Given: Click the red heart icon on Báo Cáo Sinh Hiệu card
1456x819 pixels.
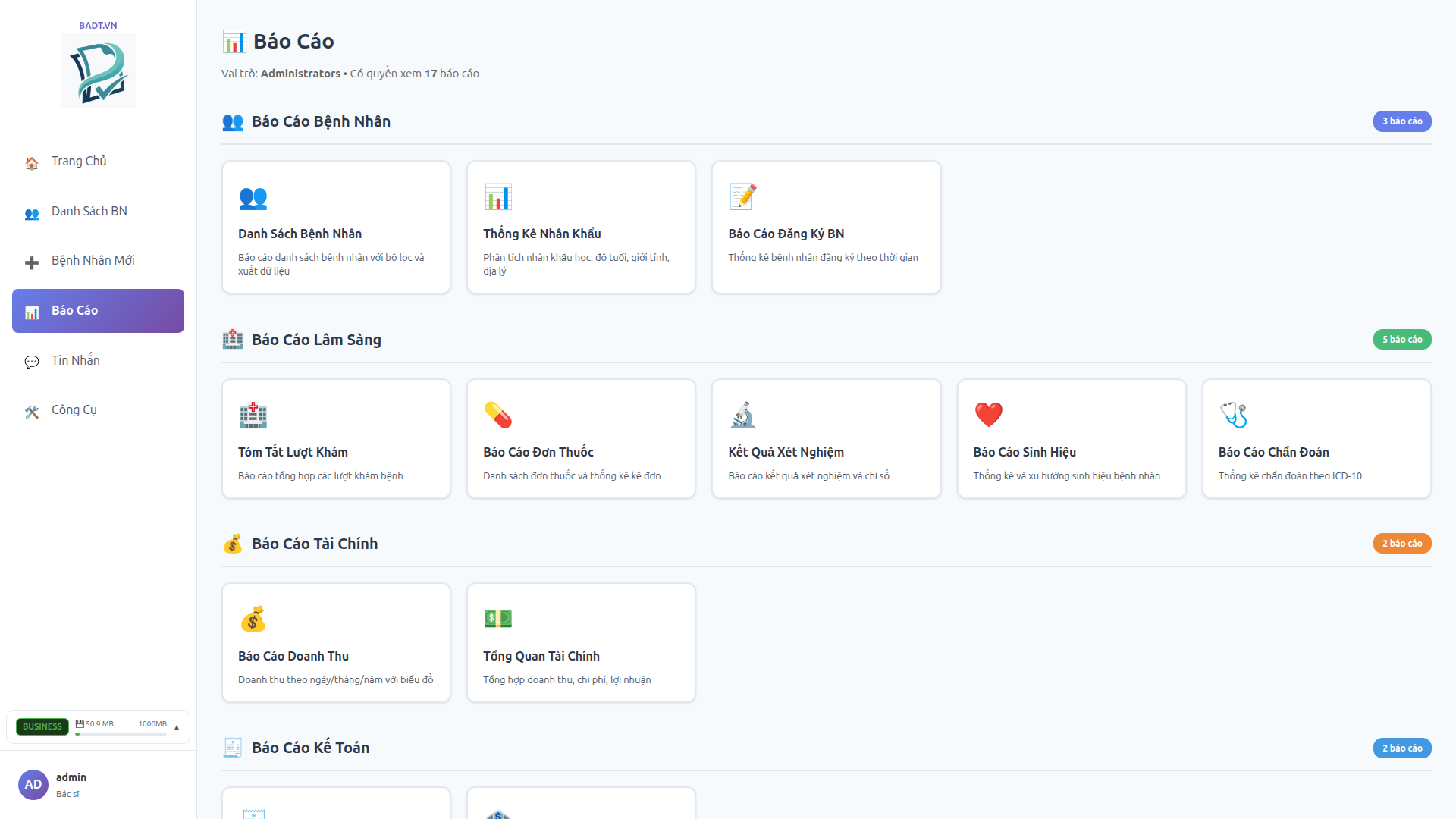Looking at the screenshot, I should pyautogui.click(x=988, y=416).
